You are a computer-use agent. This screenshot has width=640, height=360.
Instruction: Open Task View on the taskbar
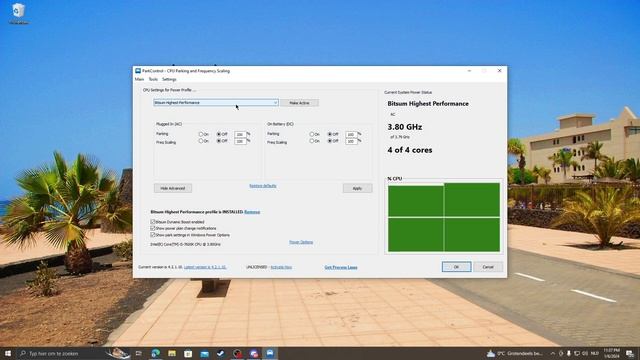(x=138, y=353)
